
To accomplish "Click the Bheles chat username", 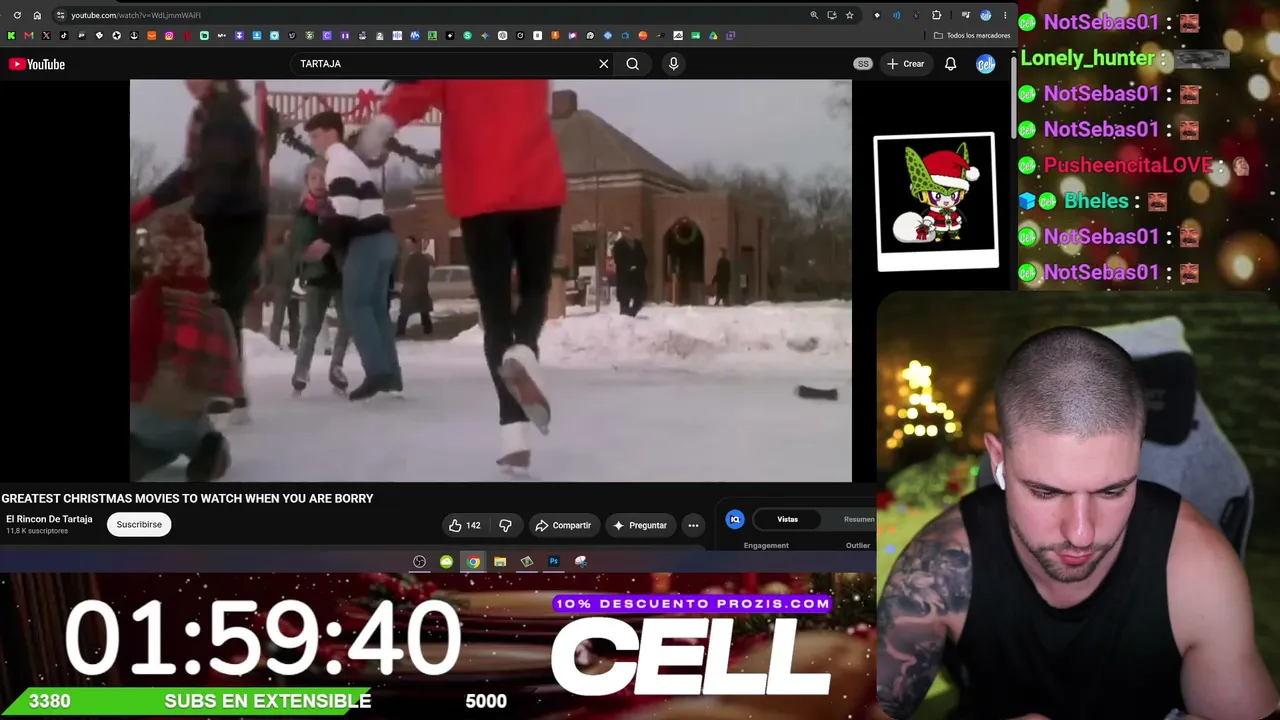I will coord(1096,201).
